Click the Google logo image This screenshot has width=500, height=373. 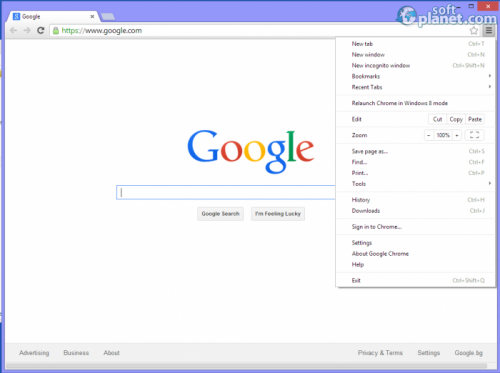coord(251,151)
